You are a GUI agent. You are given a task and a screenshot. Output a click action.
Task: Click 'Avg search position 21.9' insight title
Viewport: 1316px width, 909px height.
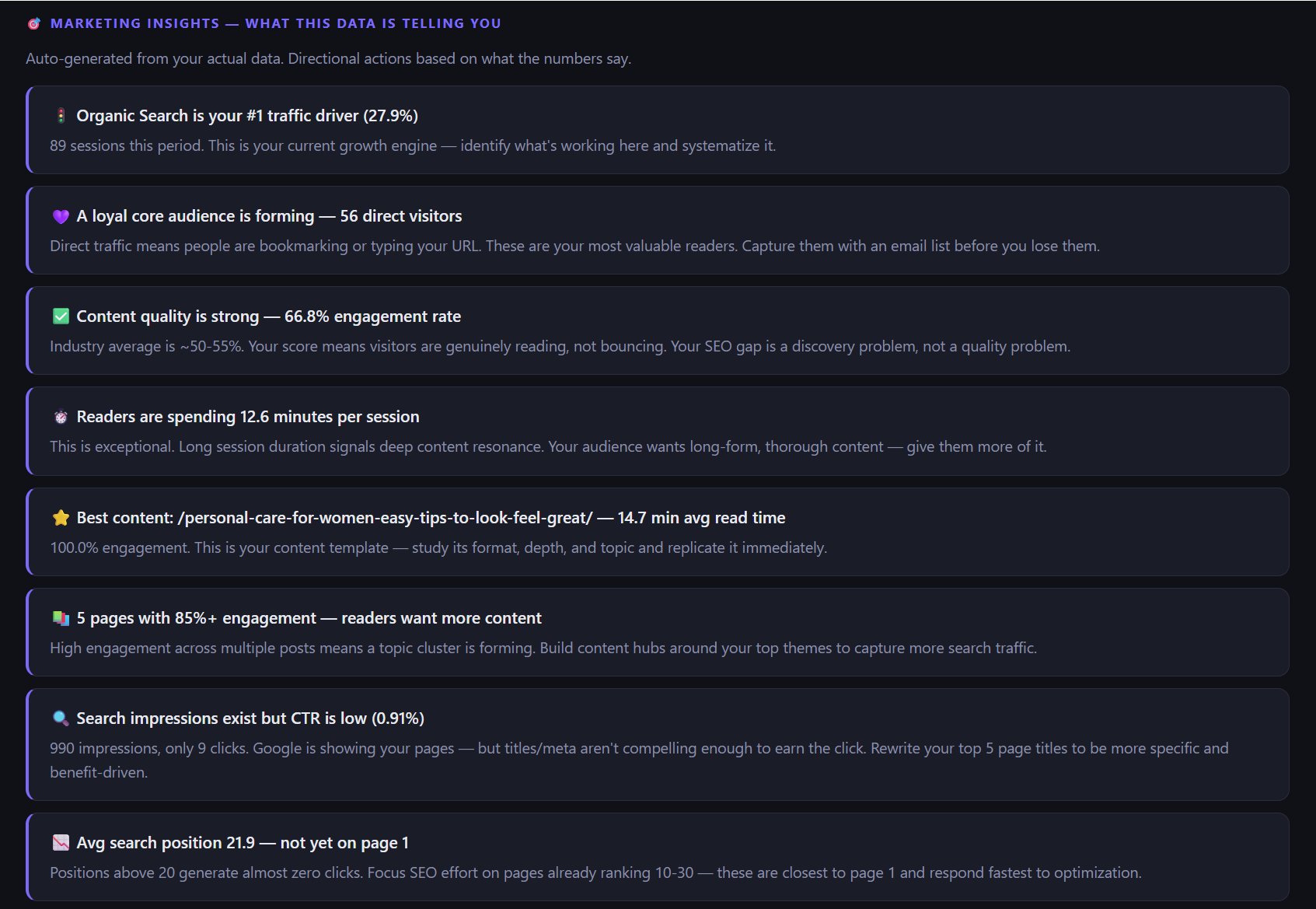(x=243, y=843)
